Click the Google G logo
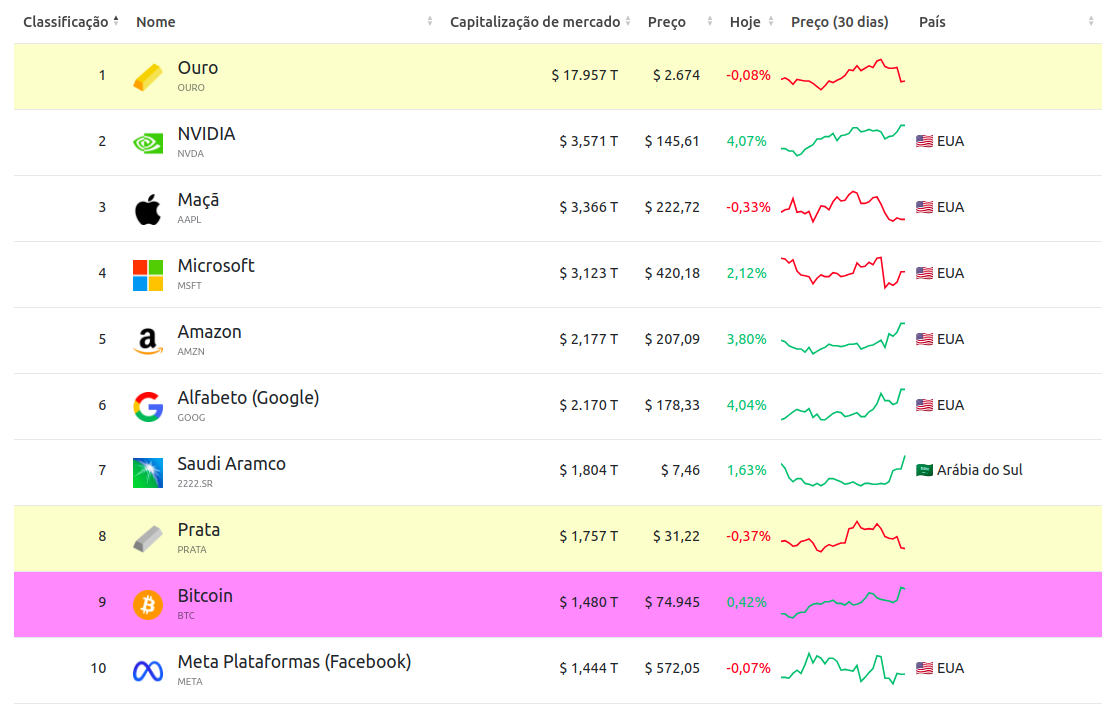The height and width of the screenshot is (705, 1116). pos(148,407)
